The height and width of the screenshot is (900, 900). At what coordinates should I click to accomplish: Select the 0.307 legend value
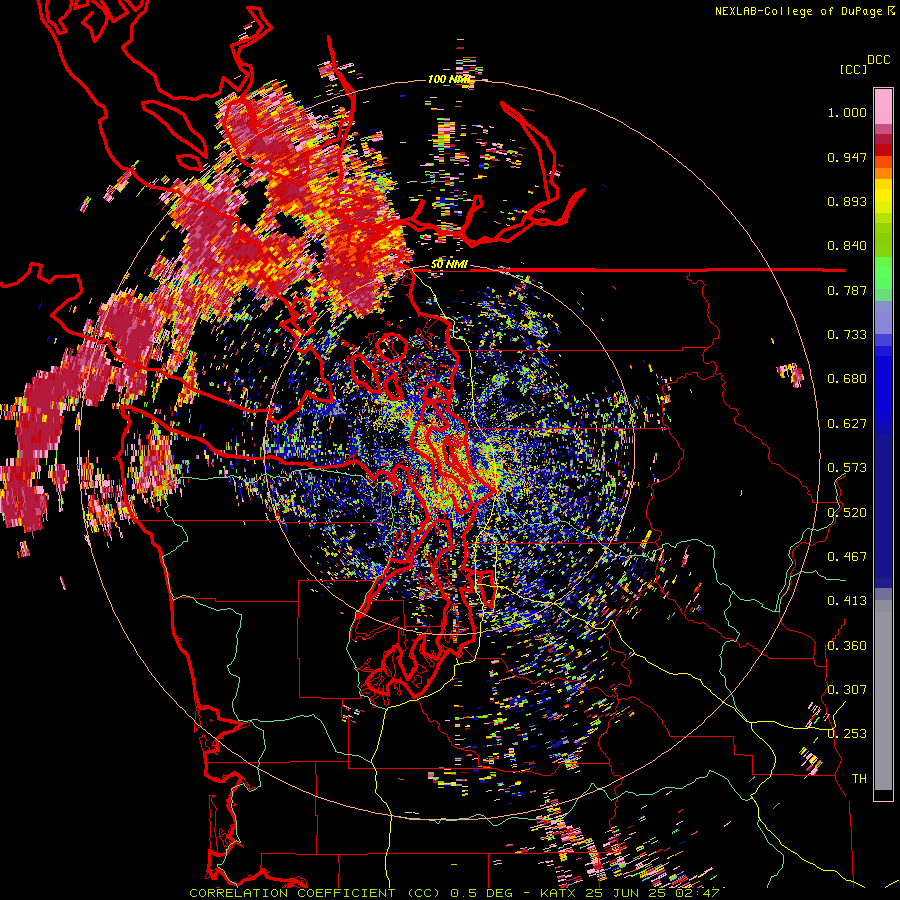[x=847, y=689]
